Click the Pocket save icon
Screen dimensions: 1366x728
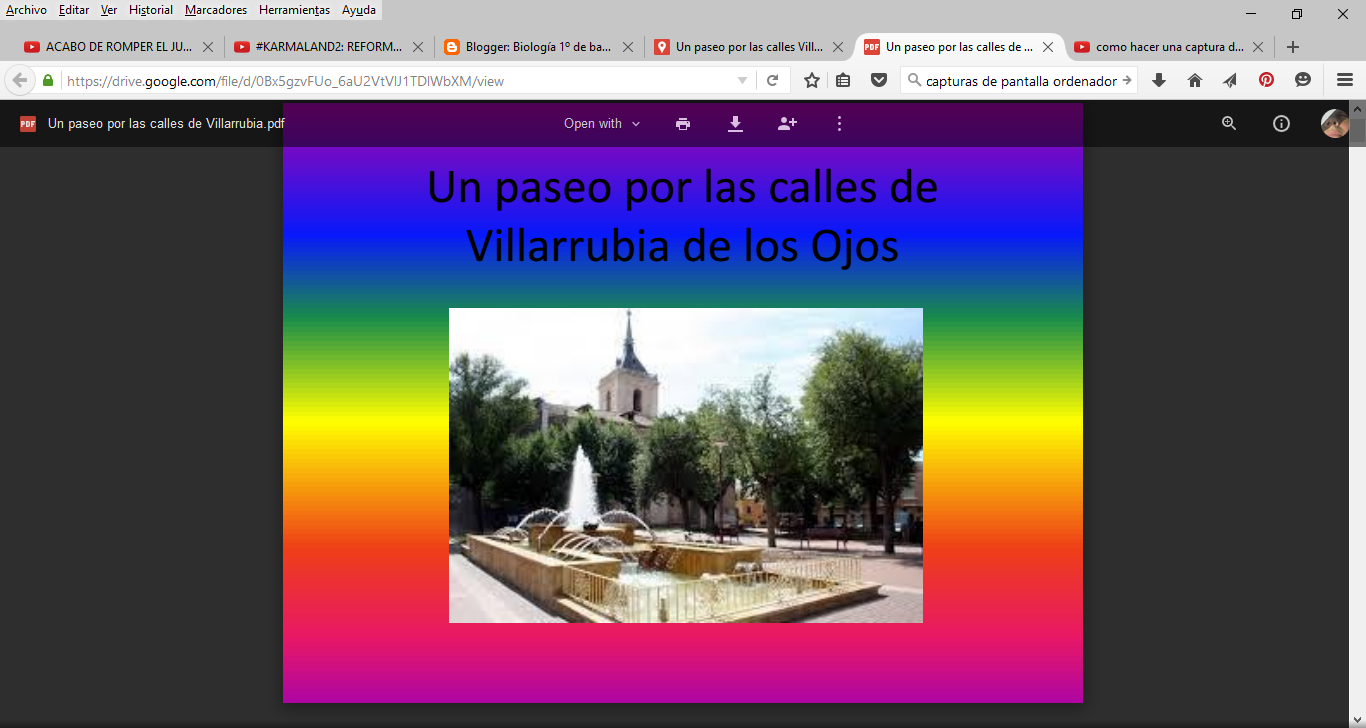click(879, 81)
